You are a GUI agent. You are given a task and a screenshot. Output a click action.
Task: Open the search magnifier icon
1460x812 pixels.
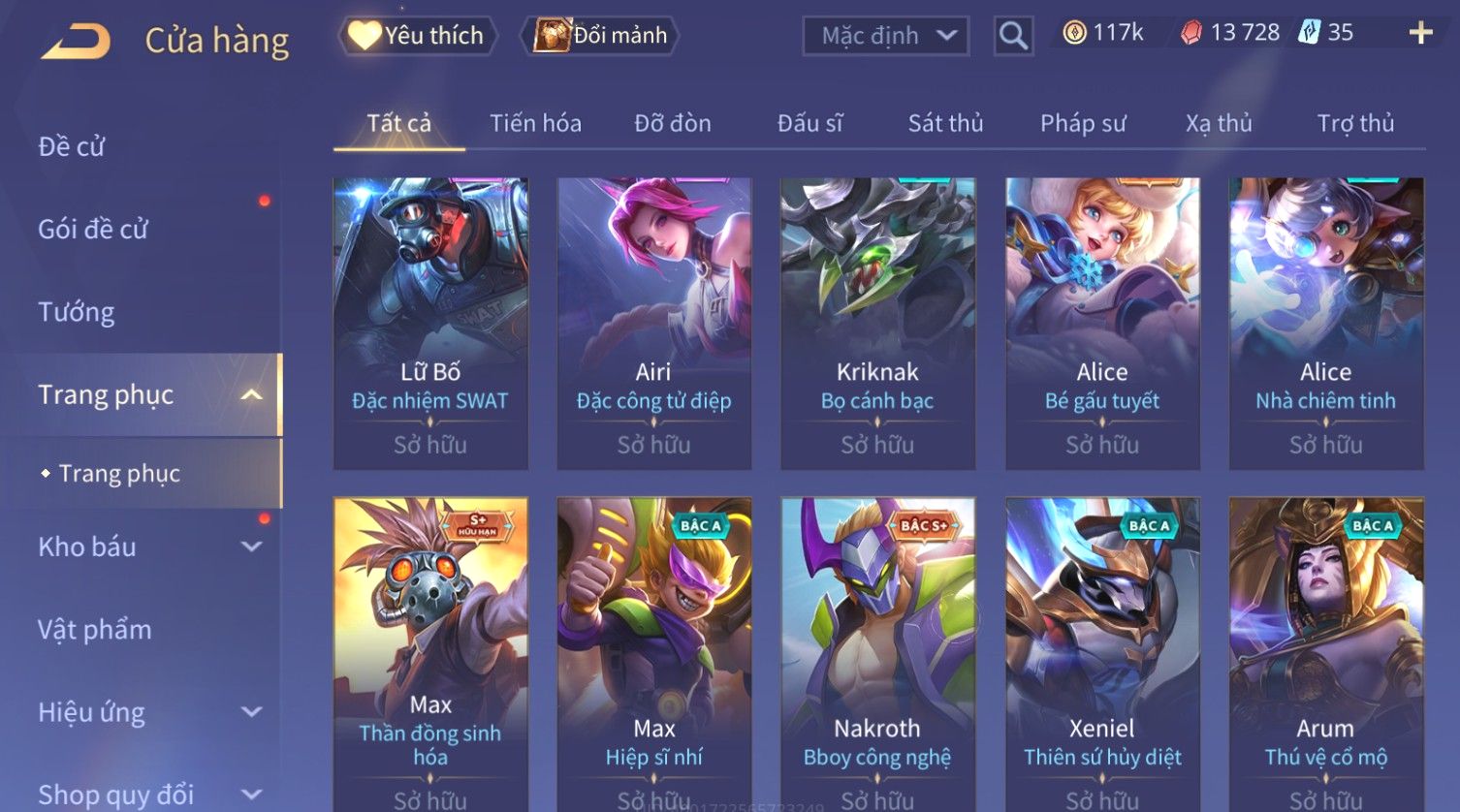coord(1013,36)
